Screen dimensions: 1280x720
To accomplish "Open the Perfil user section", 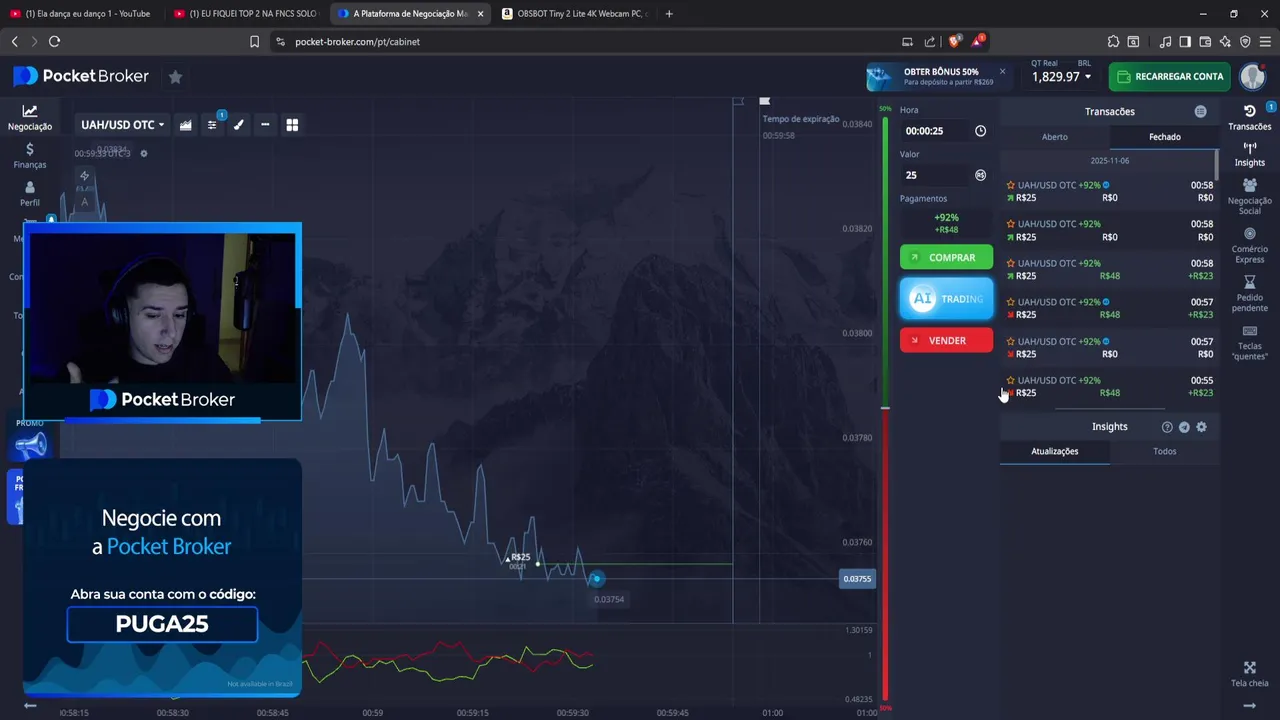I will pos(30,194).
